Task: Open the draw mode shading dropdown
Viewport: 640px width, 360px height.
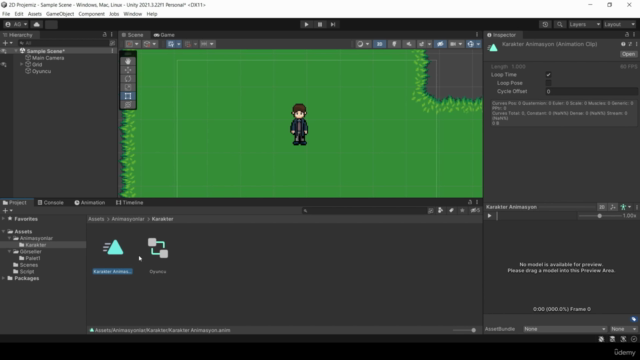Action: coord(362,44)
